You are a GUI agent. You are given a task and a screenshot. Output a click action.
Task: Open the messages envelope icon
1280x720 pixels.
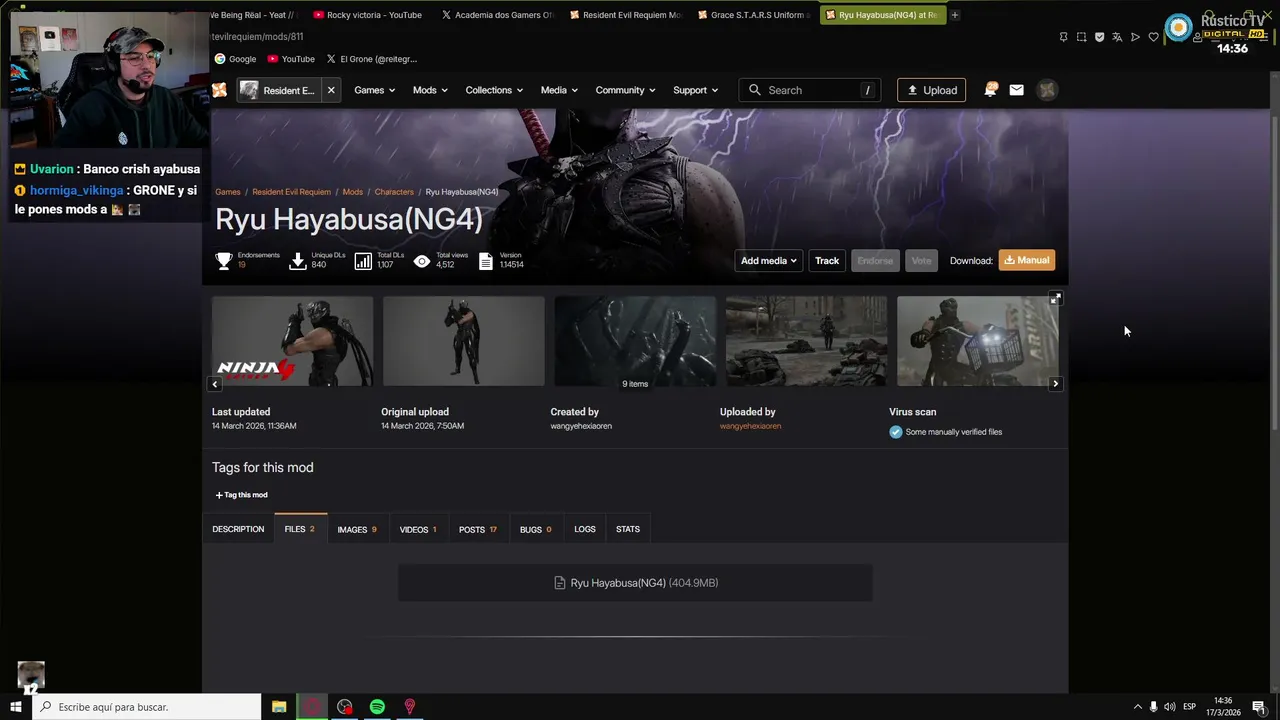[1016, 90]
